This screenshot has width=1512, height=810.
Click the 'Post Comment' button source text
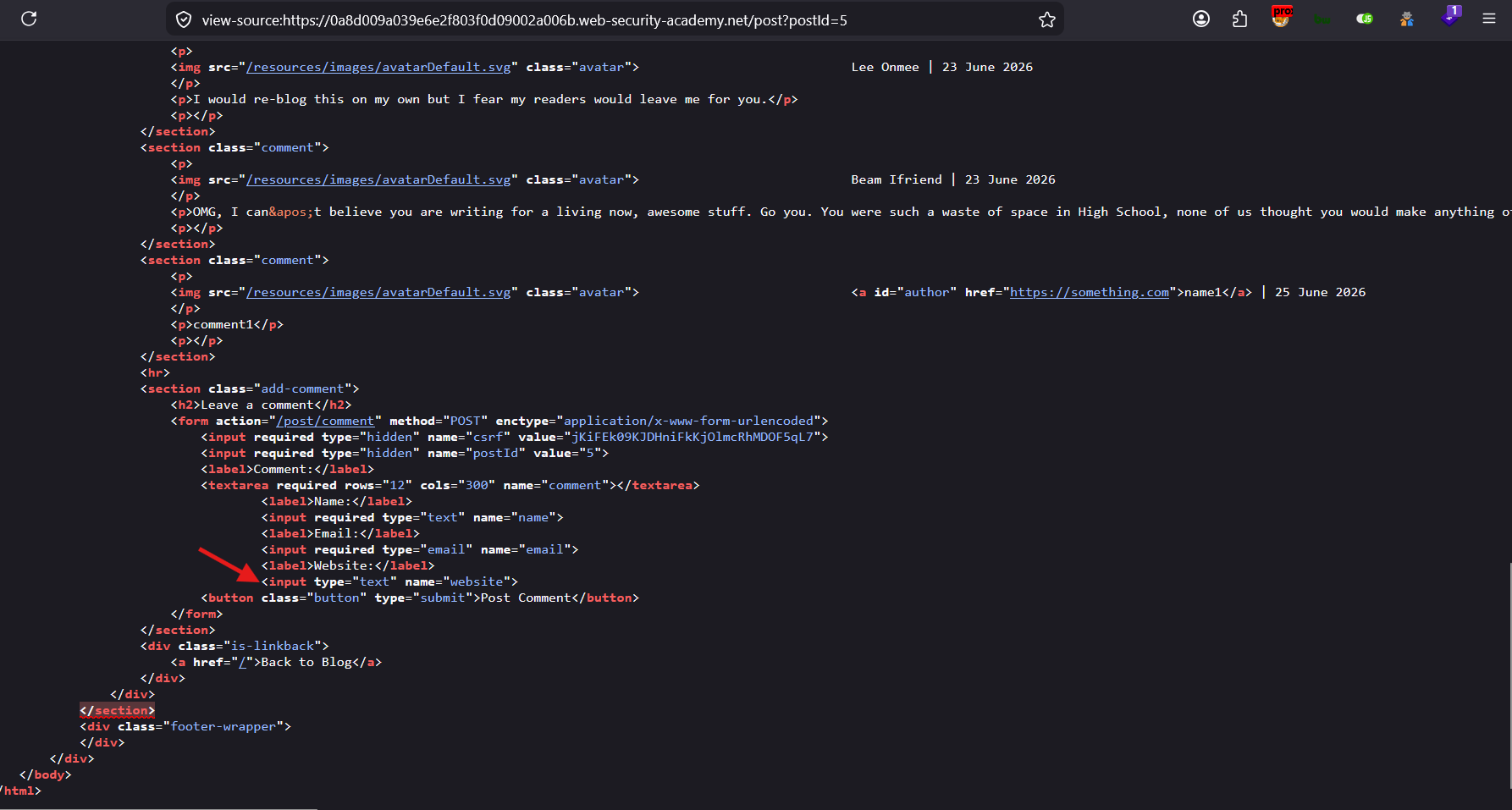pyautogui.click(x=526, y=598)
